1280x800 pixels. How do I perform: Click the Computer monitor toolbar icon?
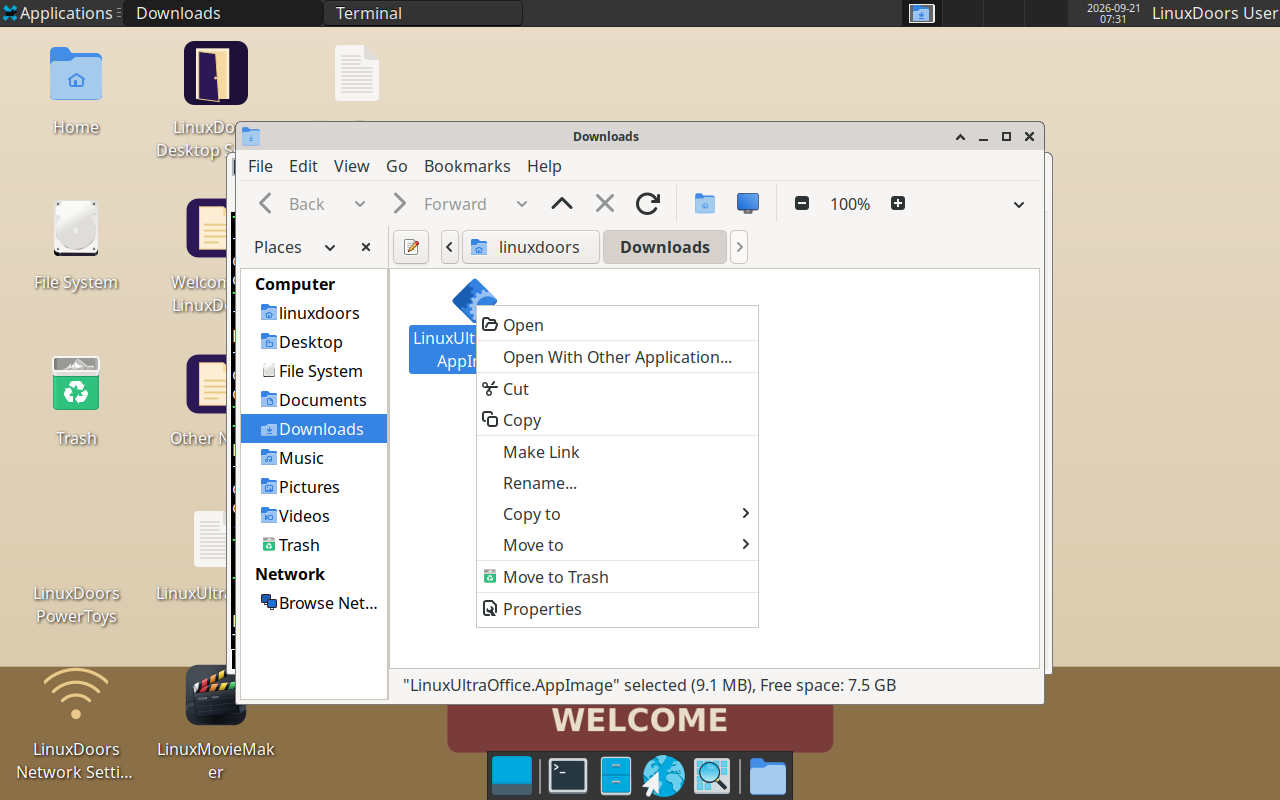point(747,203)
